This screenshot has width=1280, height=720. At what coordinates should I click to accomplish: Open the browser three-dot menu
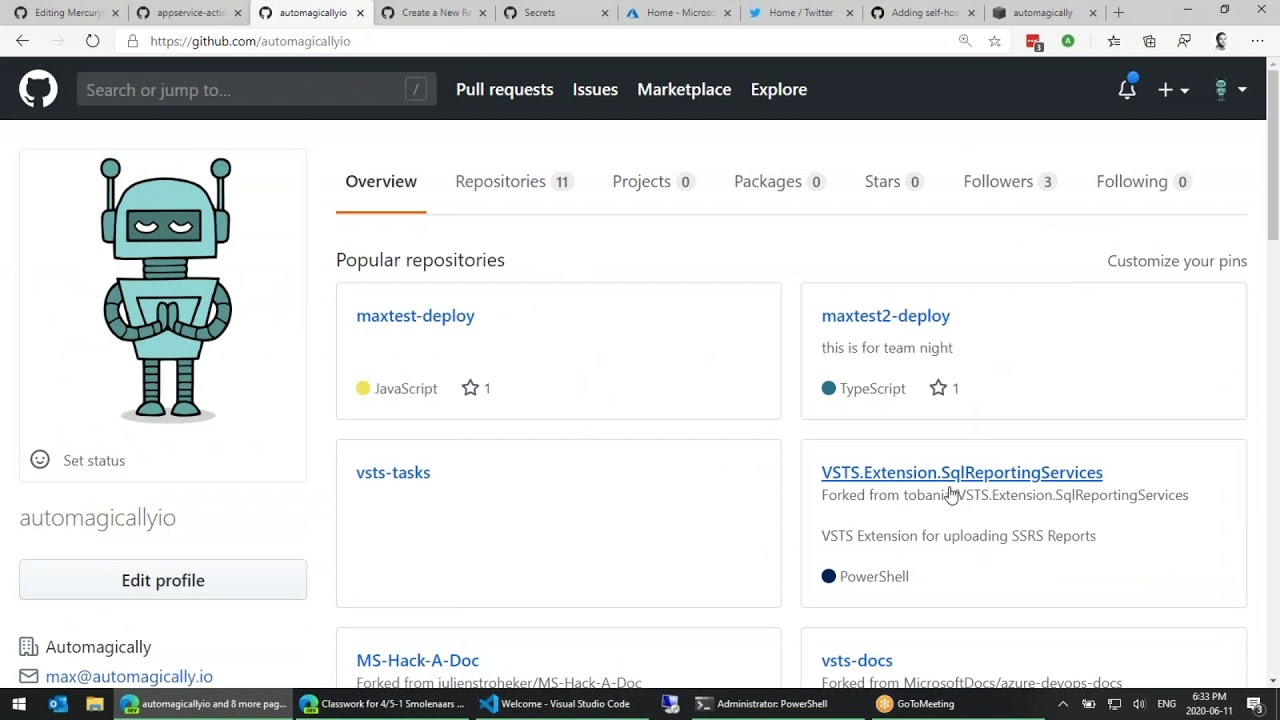click(x=1257, y=41)
